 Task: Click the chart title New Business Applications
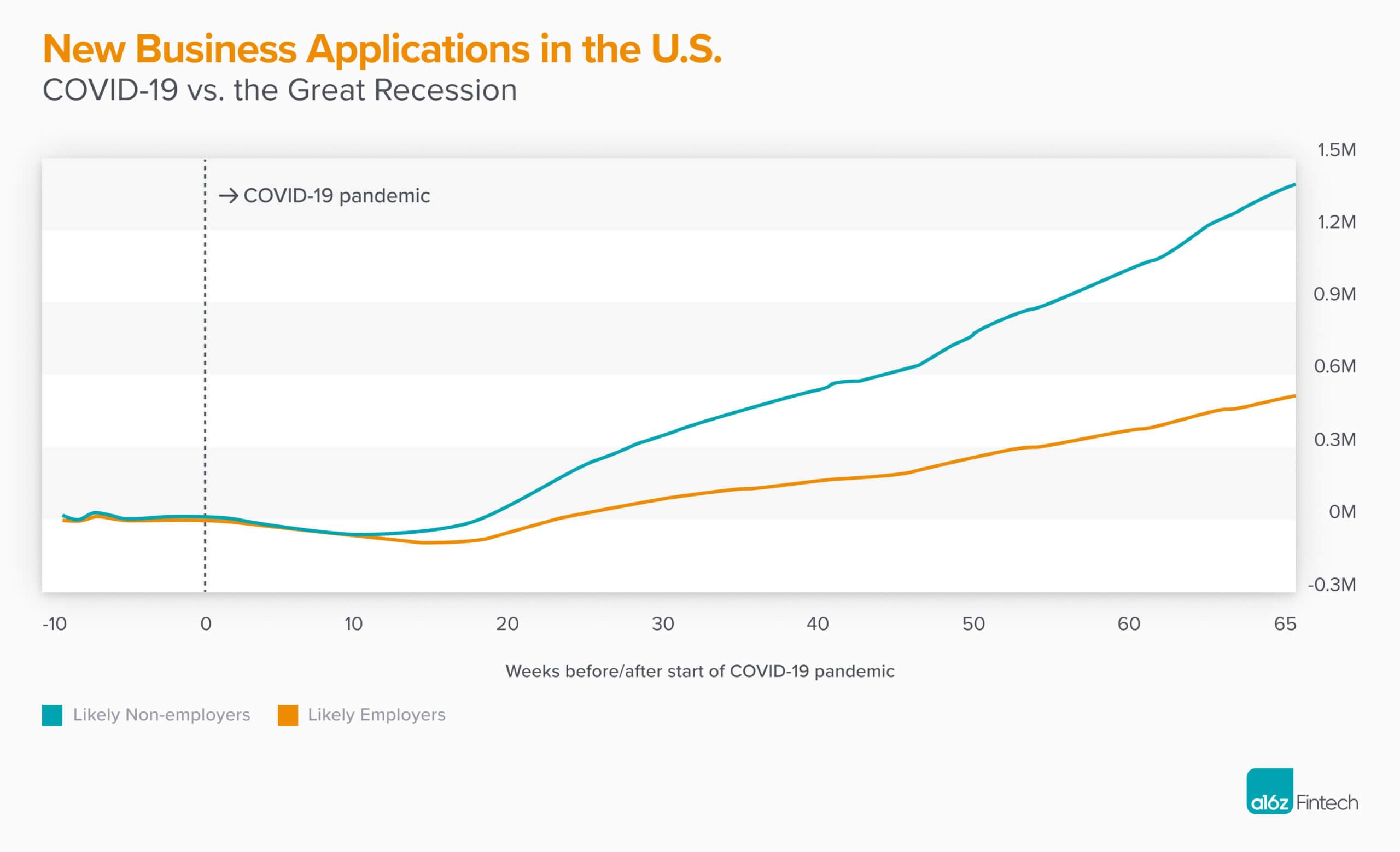382,49
